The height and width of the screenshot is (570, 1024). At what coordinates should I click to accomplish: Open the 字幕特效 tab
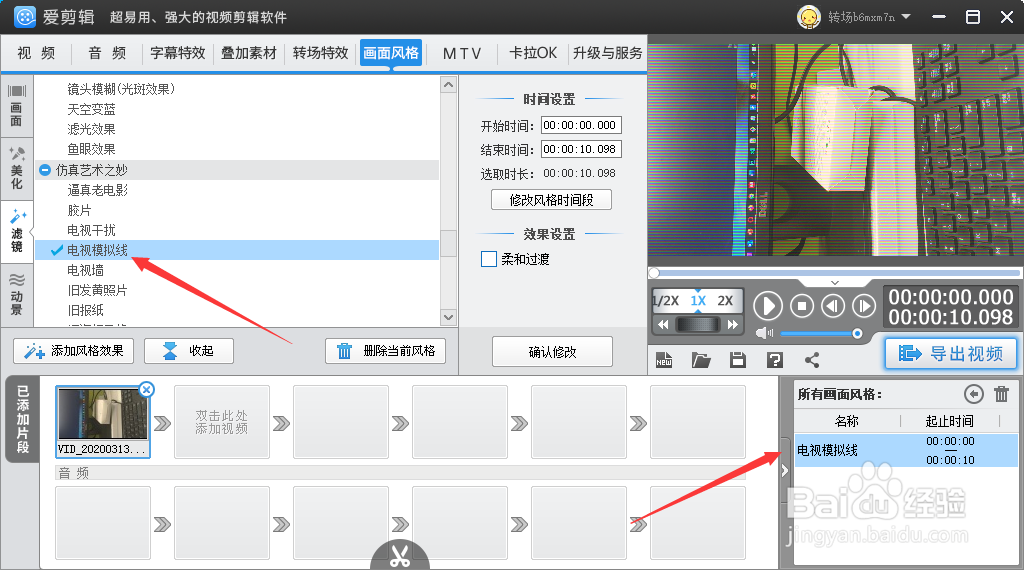pos(178,53)
